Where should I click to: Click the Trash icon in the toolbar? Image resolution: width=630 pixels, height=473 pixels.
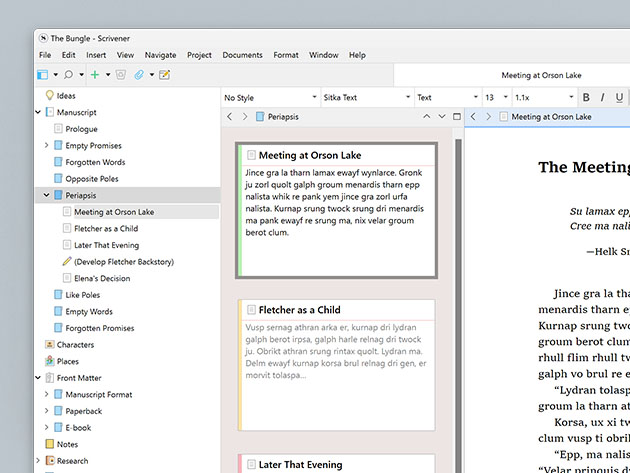click(x=121, y=75)
